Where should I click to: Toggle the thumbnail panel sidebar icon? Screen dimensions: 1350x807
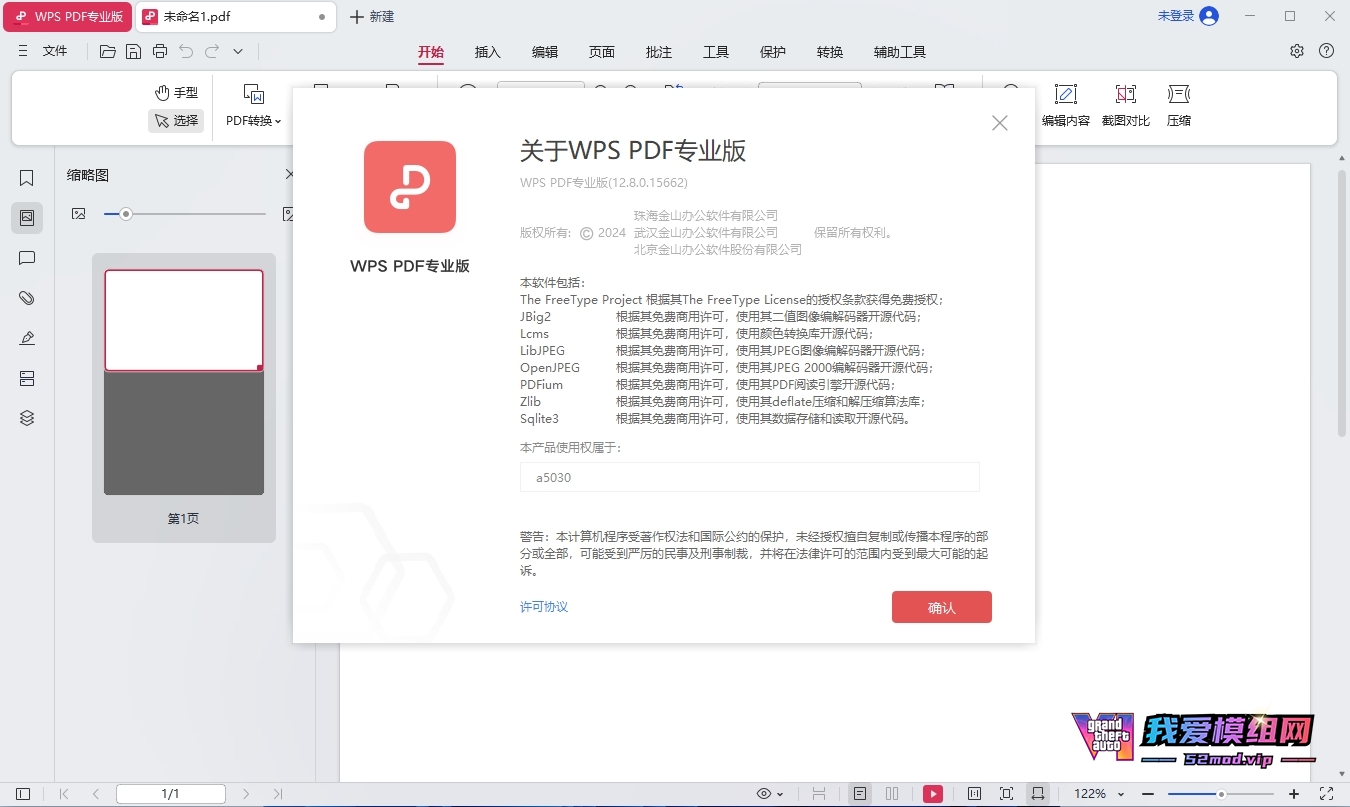point(27,217)
